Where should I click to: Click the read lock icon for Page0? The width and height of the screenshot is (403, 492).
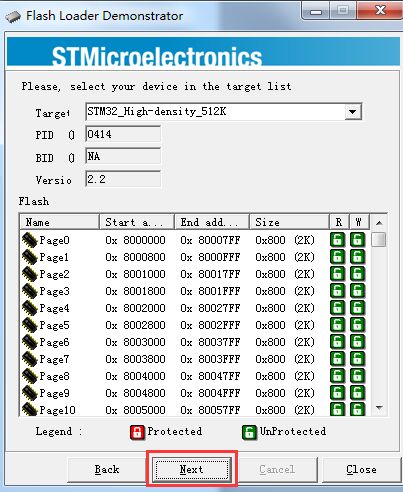click(x=337, y=240)
